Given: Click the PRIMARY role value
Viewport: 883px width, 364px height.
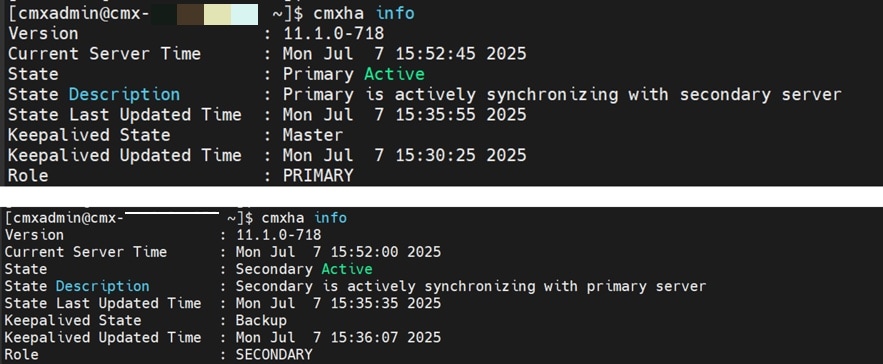Looking at the screenshot, I should pos(318,176).
